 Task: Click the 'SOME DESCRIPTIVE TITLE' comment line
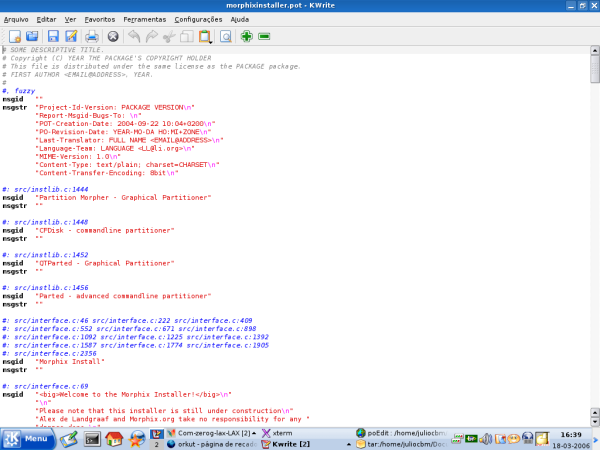click(53, 50)
